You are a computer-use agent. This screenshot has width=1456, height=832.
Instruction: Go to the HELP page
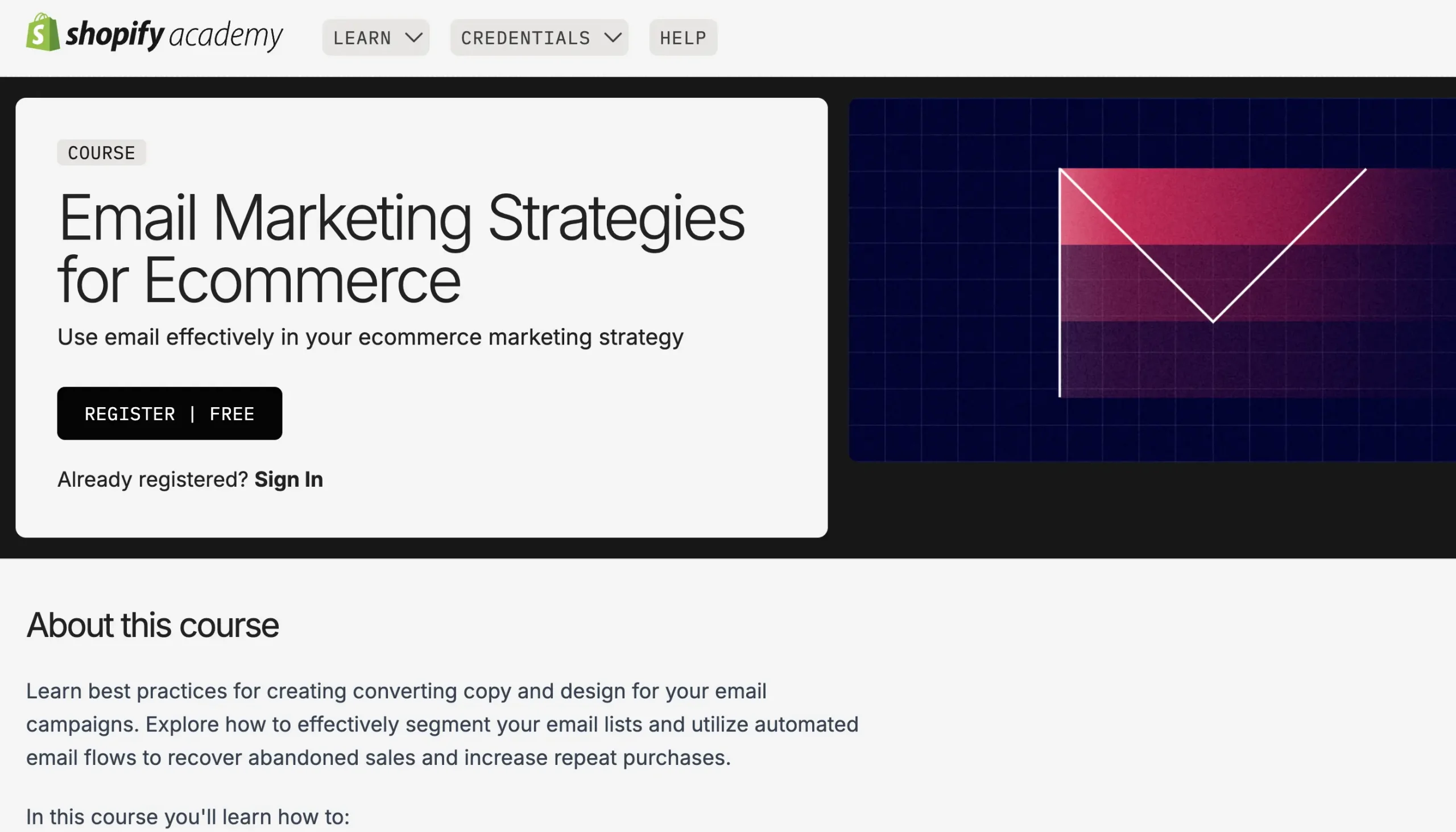point(683,38)
